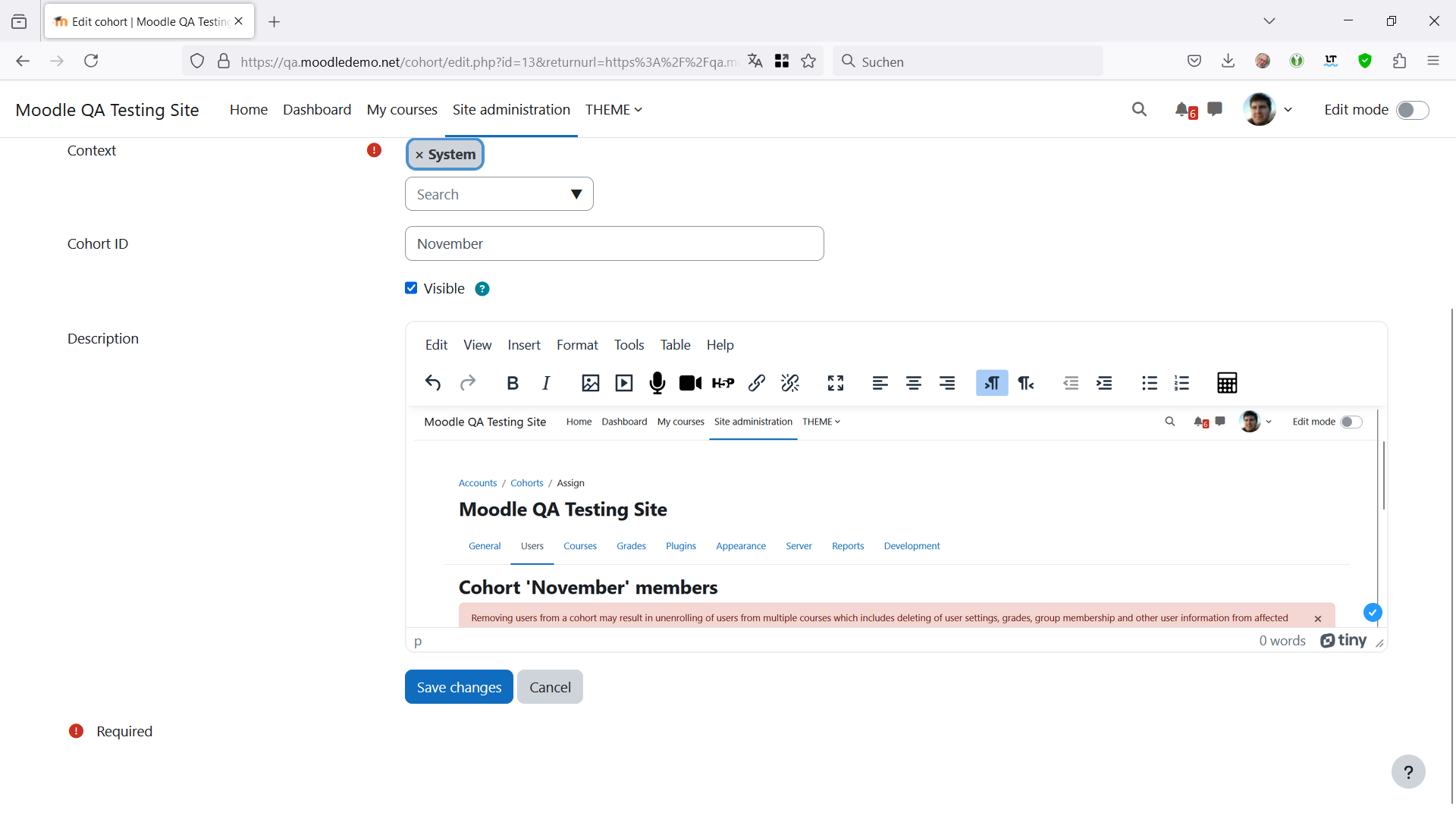
Task: Center align text in the editor
Action: pyautogui.click(x=914, y=383)
